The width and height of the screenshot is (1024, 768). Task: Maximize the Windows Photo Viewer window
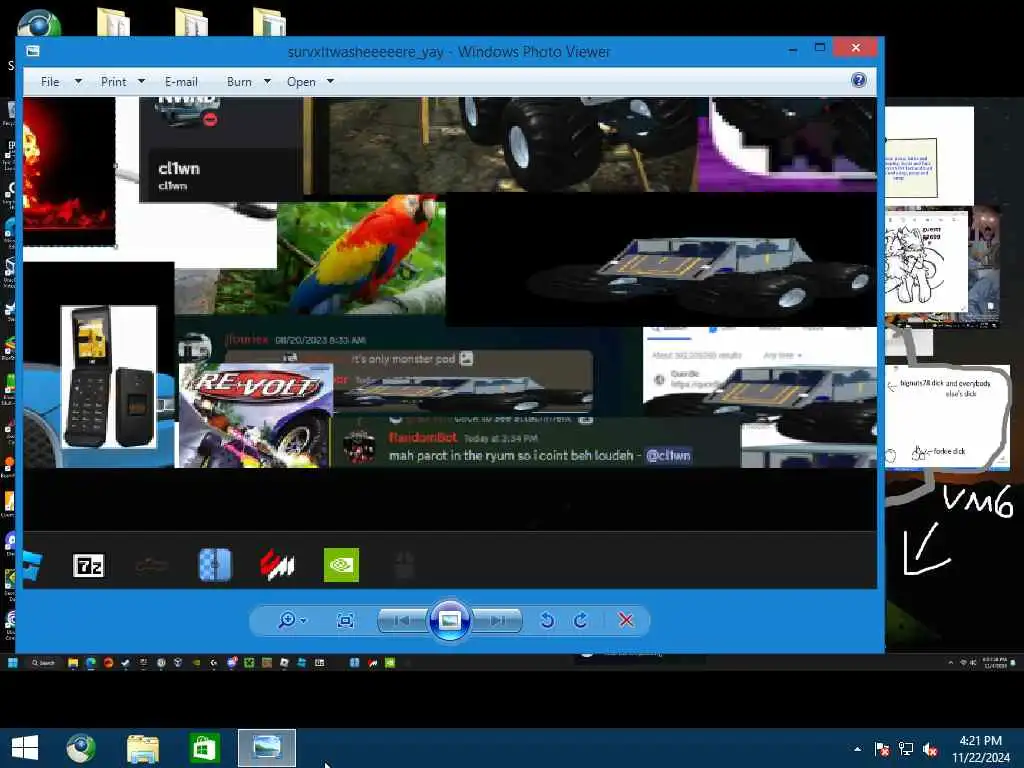pos(820,48)
